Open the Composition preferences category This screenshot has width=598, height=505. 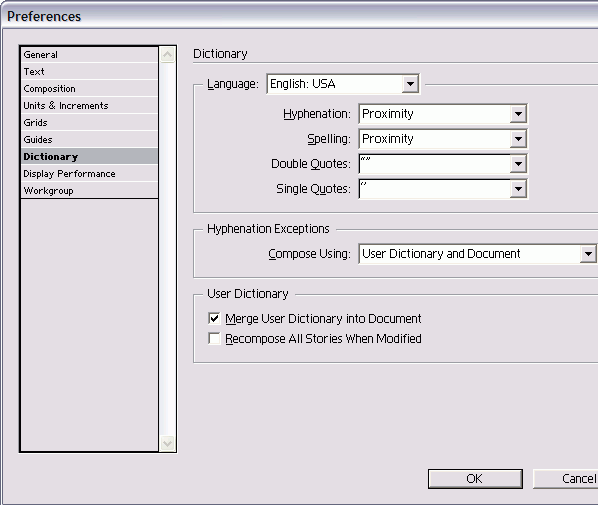click(90, 88)
